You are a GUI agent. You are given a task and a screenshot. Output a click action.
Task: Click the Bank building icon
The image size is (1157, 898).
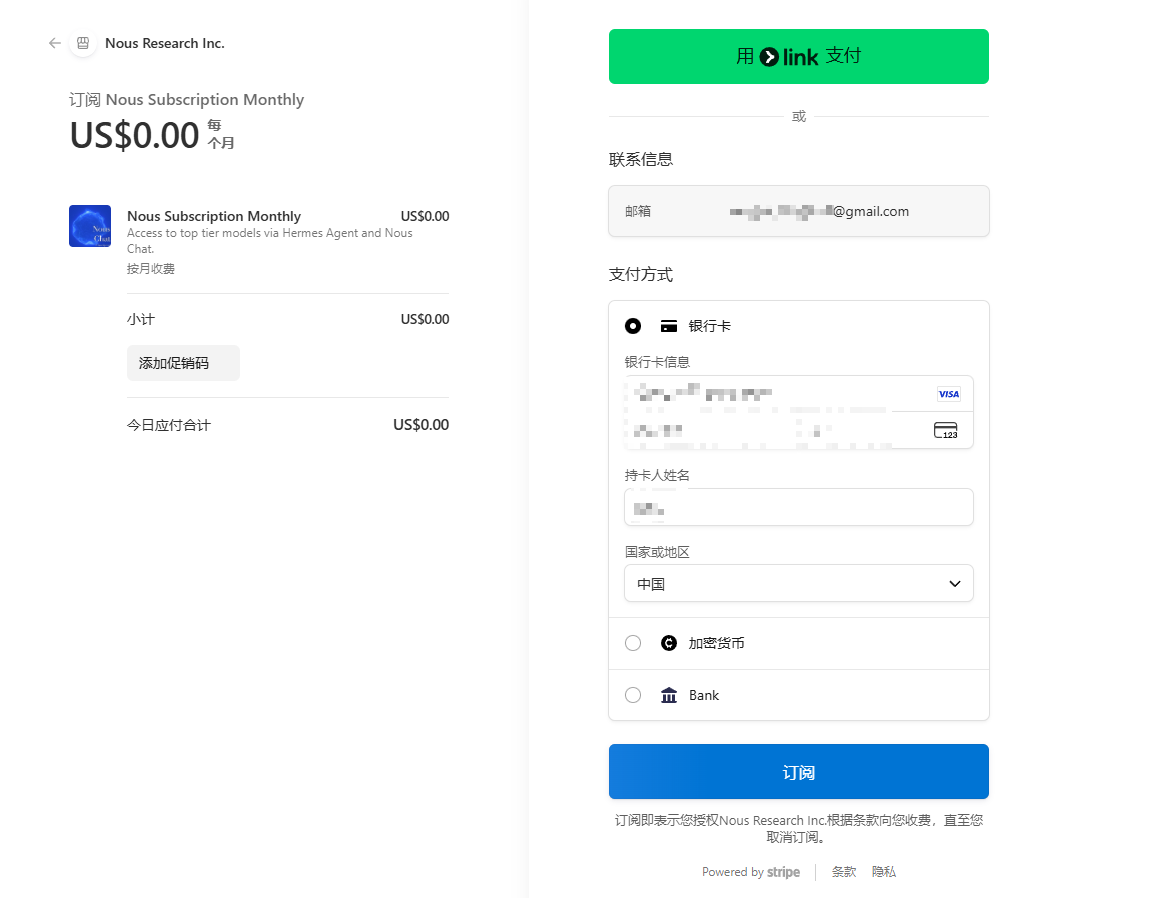(x=669, y=695)
